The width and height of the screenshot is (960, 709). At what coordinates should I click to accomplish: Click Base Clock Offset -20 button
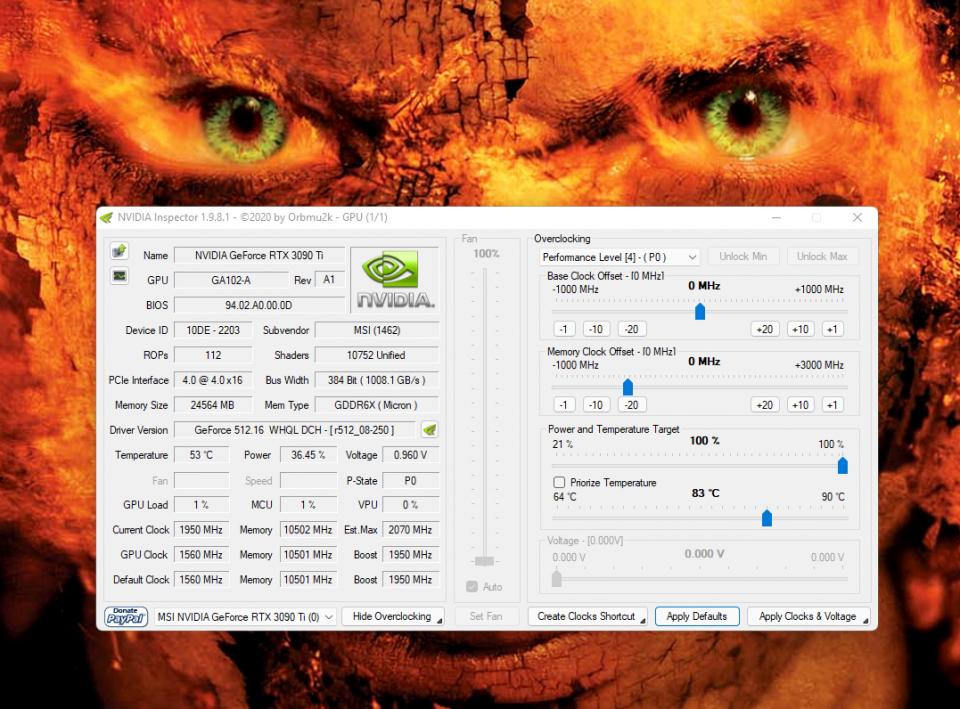(x=631, y=329)
